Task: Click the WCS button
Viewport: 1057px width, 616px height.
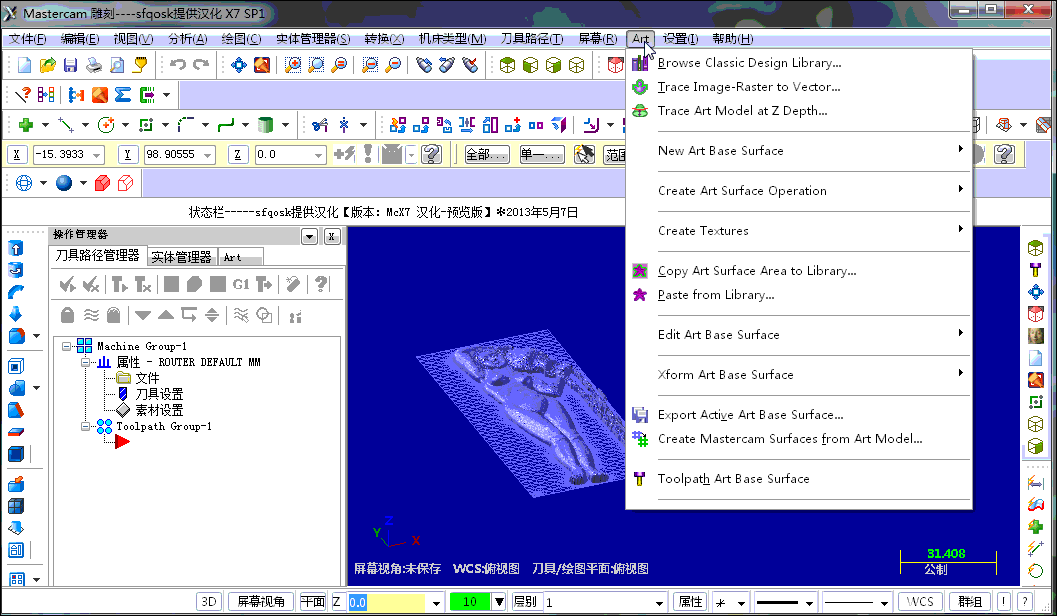Action: (x=920, y=602)
